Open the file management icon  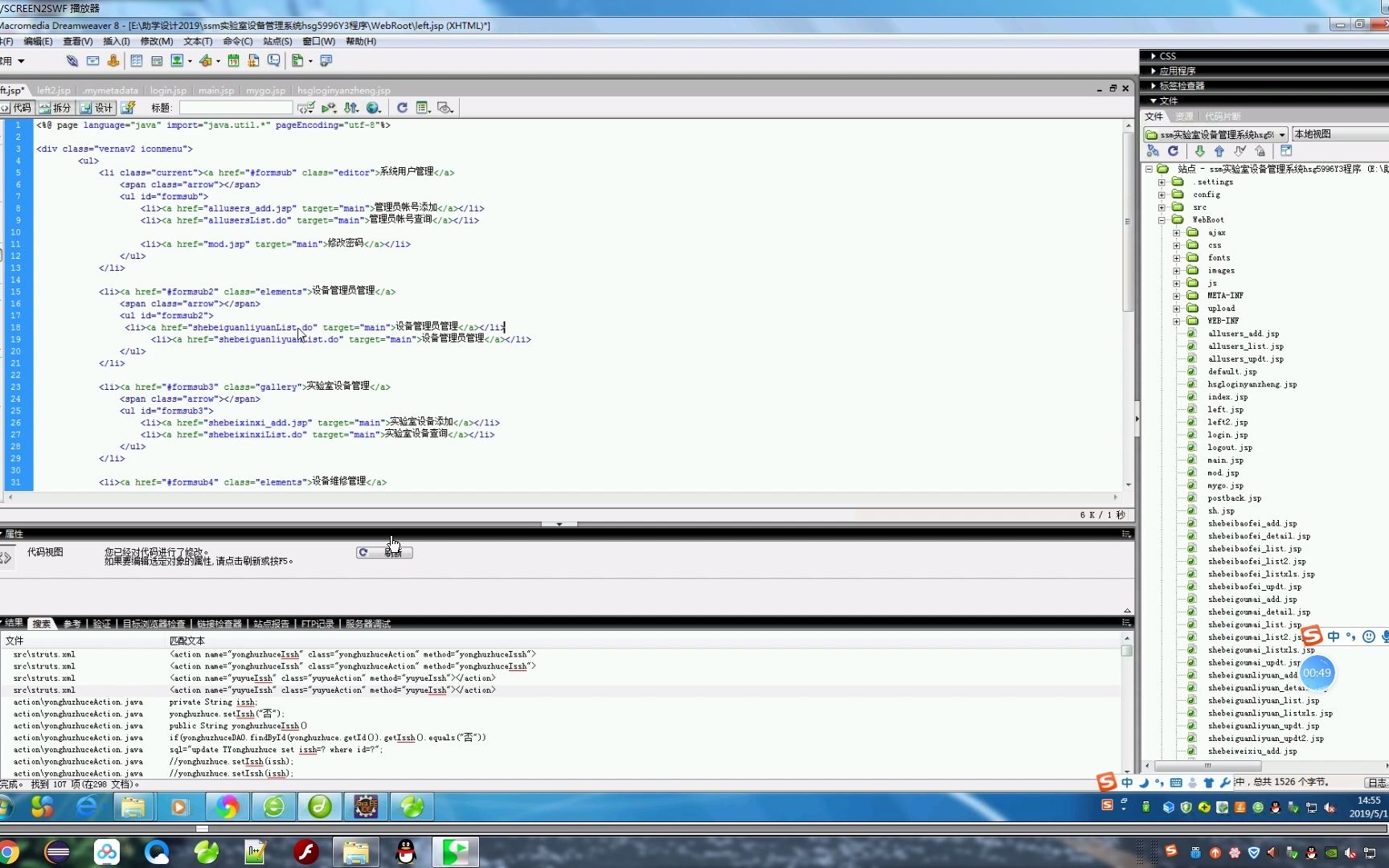351,108
